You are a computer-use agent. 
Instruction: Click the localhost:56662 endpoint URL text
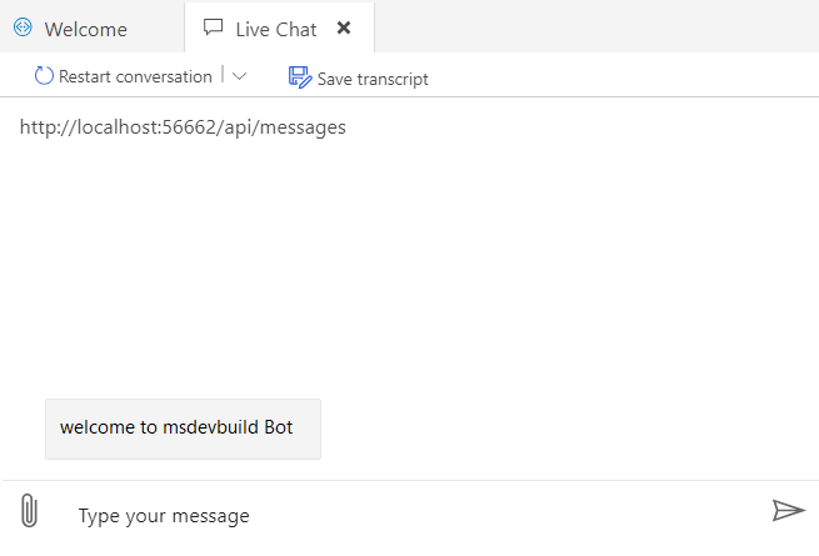(183, 128)
